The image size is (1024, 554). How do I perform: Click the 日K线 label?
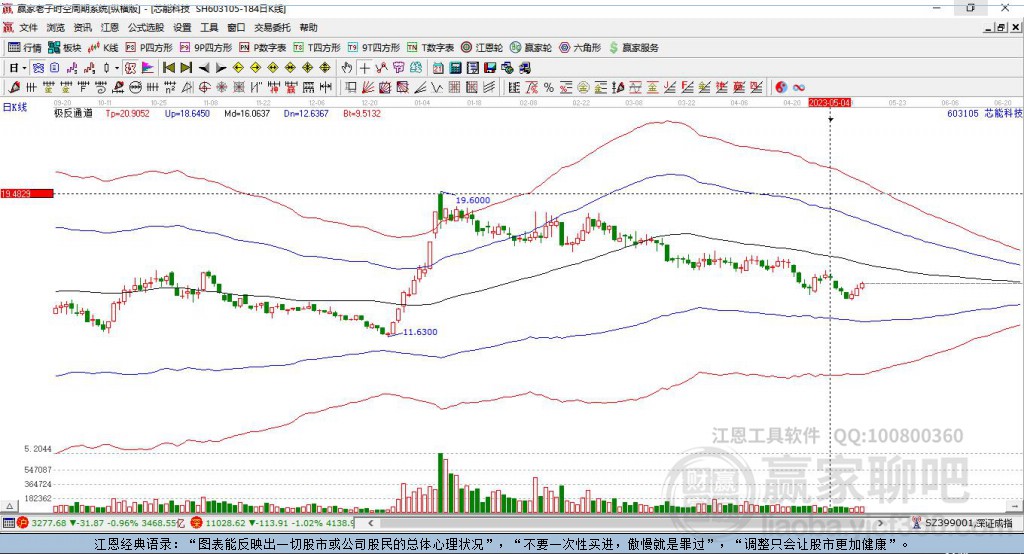[15, 108]
